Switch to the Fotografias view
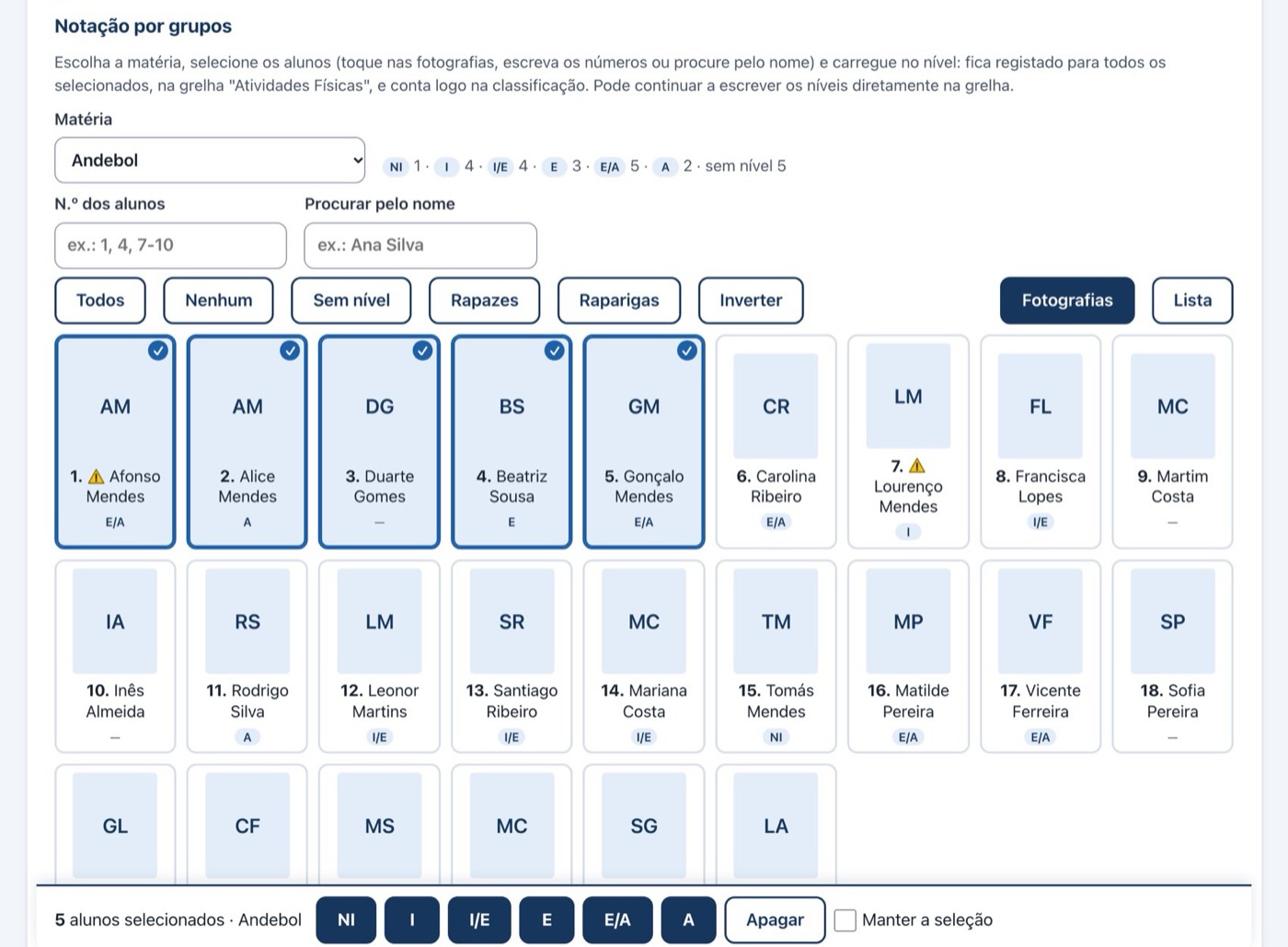Viewport: 1288px width, 947px height. (x=1067, y=300)
